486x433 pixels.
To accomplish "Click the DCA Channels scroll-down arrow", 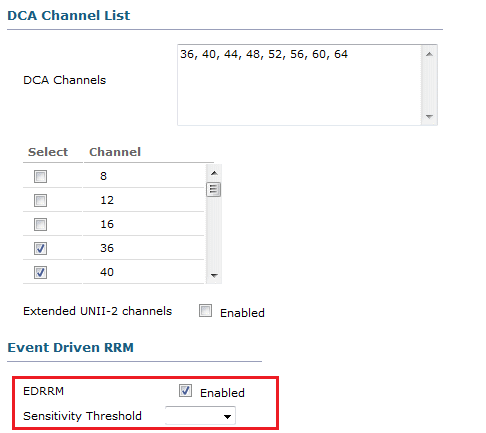I will [429, 116].
